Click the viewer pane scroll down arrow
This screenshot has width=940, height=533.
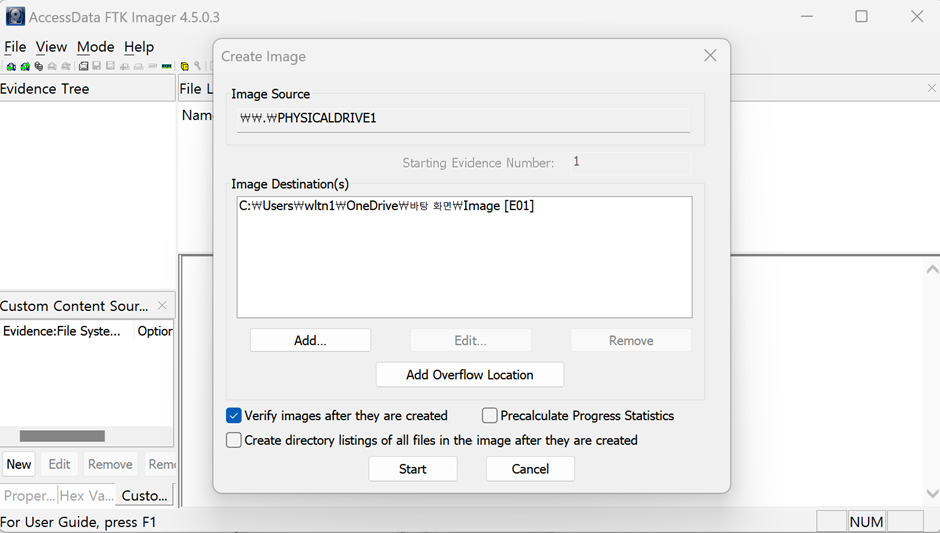tap(932, 493)
